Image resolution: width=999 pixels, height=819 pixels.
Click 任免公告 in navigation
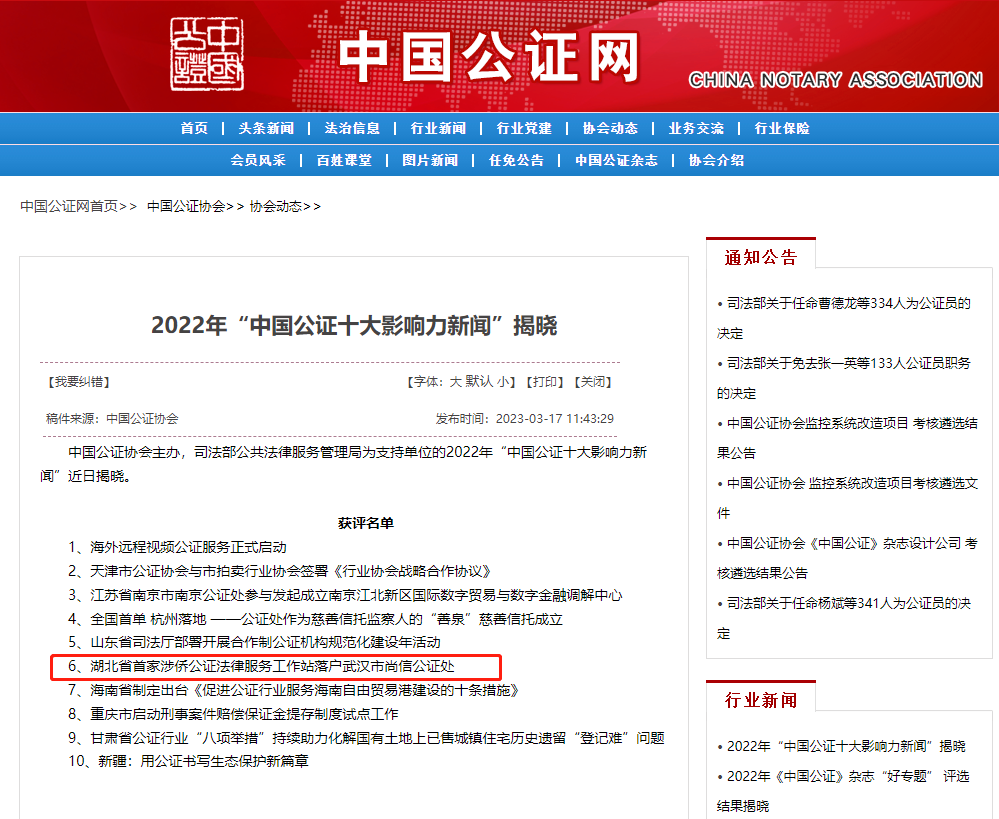click(x=516, y=160)
